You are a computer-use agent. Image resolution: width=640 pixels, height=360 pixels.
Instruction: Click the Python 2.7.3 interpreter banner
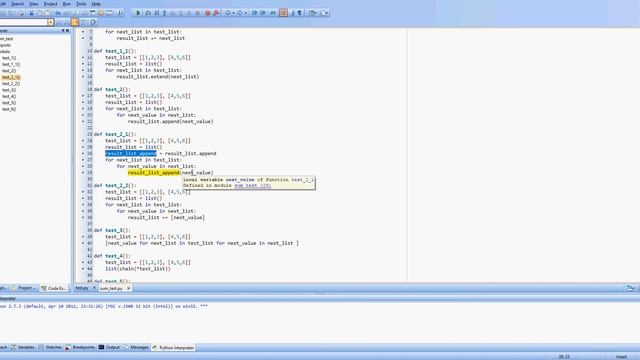(x=104, y=306)
